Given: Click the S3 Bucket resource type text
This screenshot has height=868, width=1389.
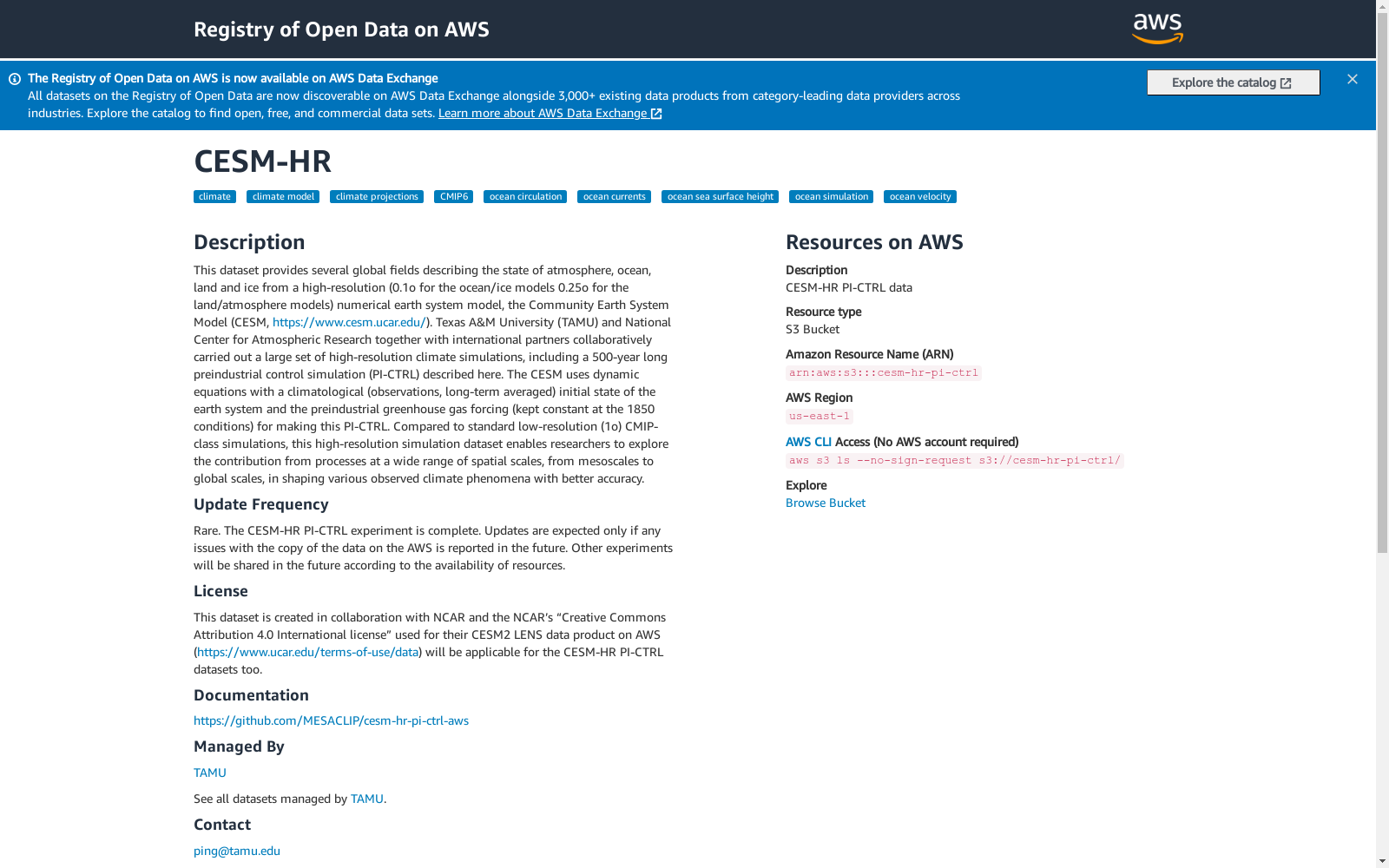Looking at the screenshot, I should click(813, 329).
